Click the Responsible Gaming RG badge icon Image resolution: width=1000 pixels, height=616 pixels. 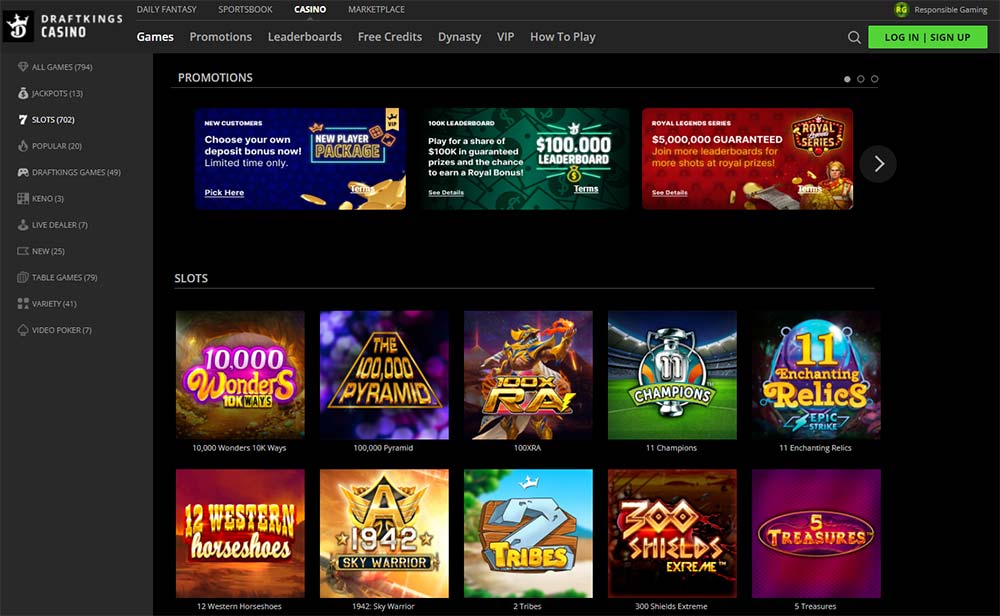(901, 10)
